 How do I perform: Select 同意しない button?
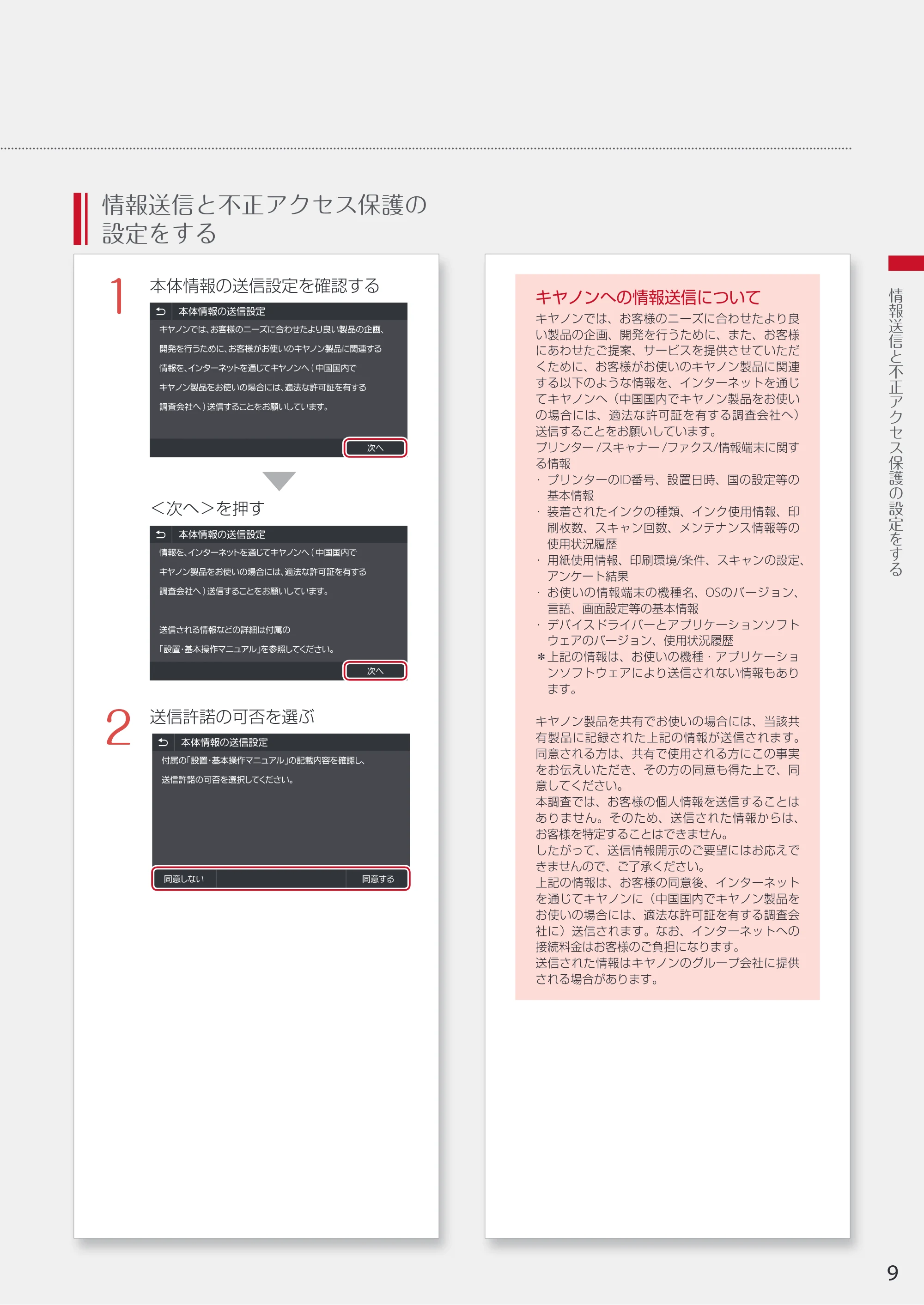(184, 879)
